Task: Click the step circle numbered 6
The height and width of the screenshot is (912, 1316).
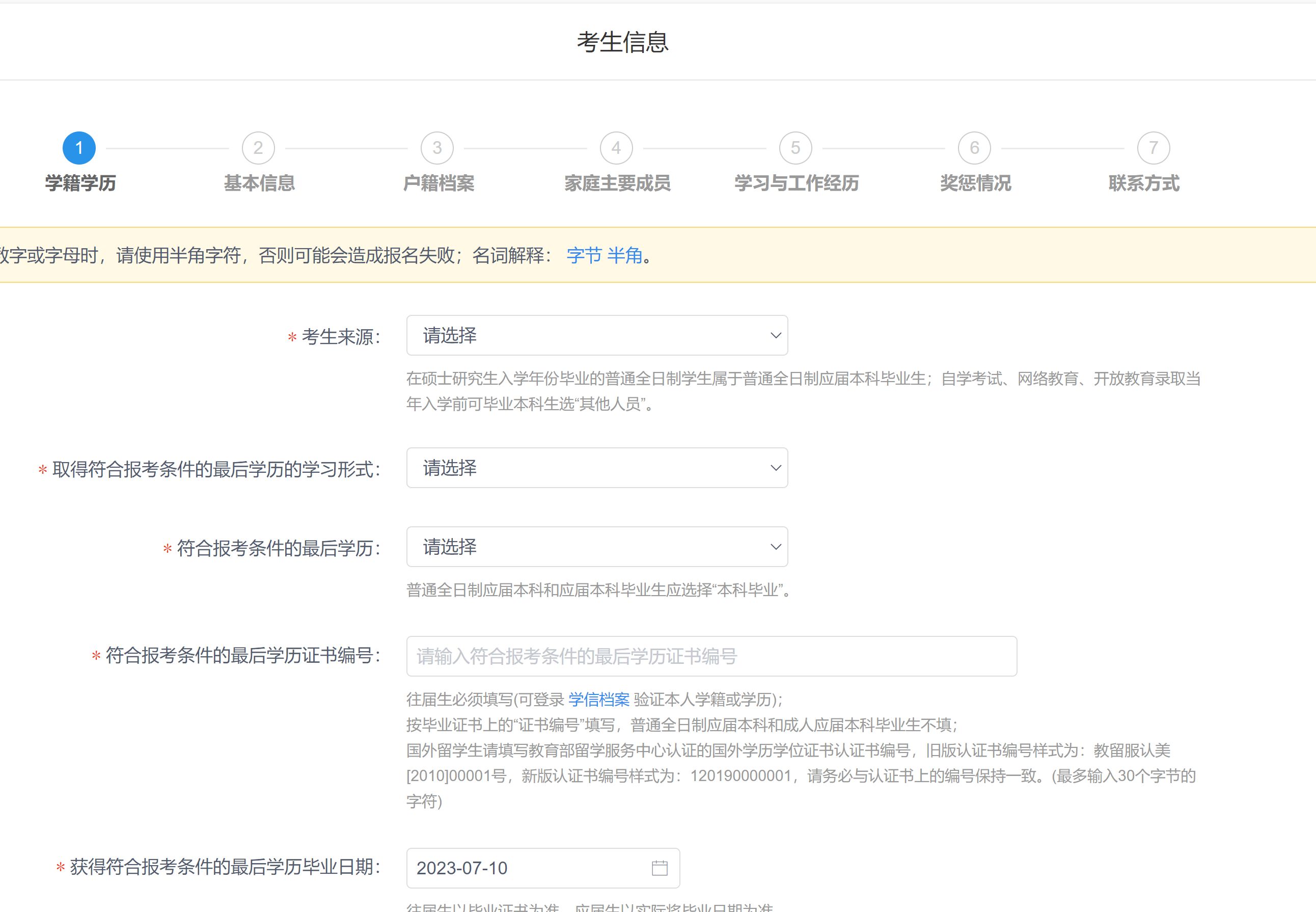Action: (x=975, y=147)
